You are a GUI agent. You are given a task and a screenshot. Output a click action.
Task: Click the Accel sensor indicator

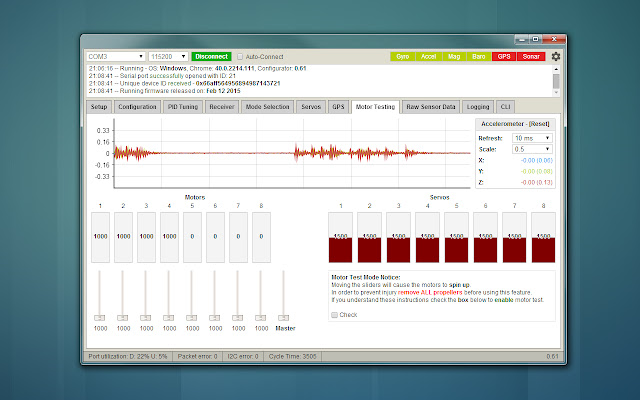(430, 57)
